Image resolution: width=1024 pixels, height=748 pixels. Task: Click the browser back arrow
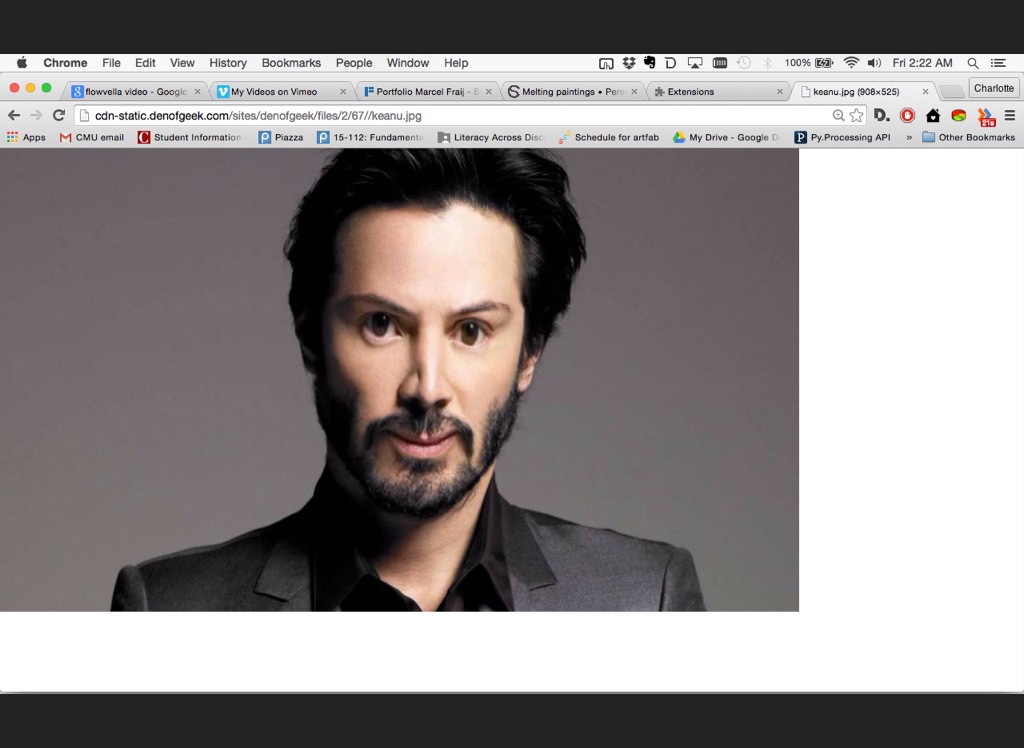(14, 115)
